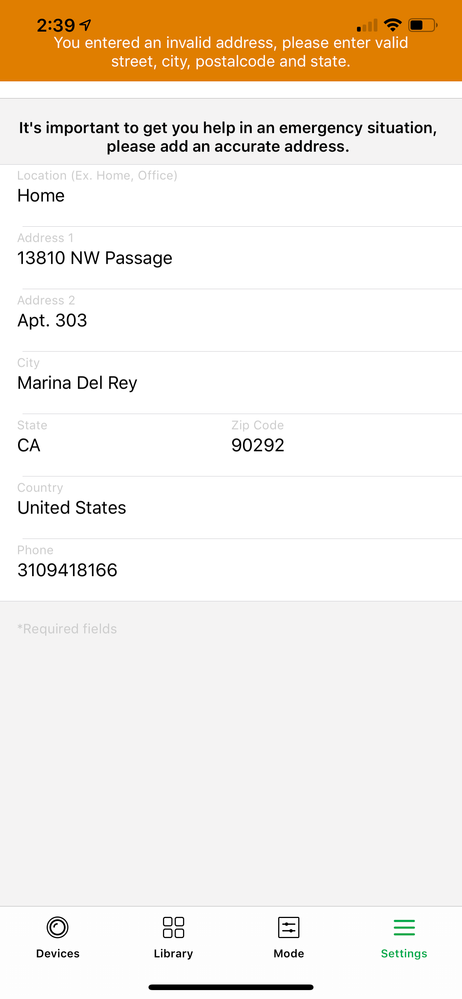Viewport: 462px width, 999px height.
Task: Select the Mode sliders icon
Action: pyautogui.click(x=289, y=927)
